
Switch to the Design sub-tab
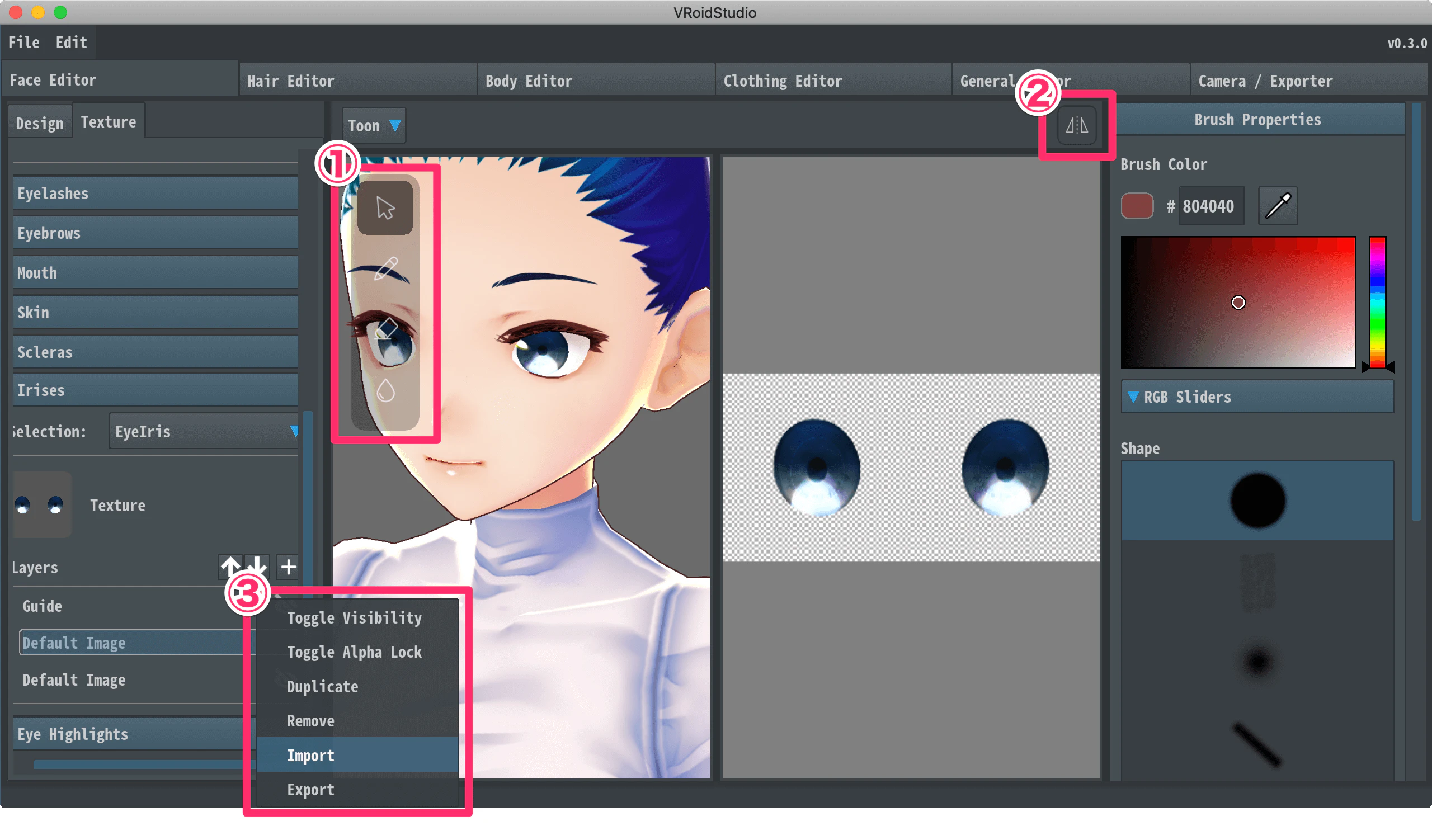point(40,122)
